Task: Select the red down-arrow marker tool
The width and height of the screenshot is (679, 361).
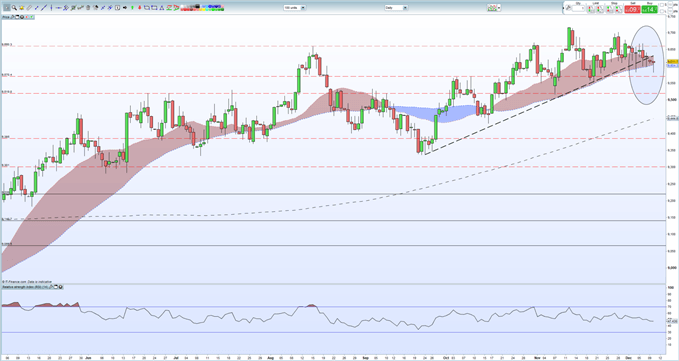Action: [139, 8]
